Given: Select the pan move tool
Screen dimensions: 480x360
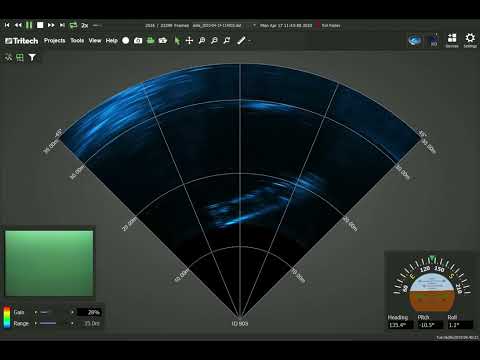Looking at the screenshot, I should (x=189, y=41).
